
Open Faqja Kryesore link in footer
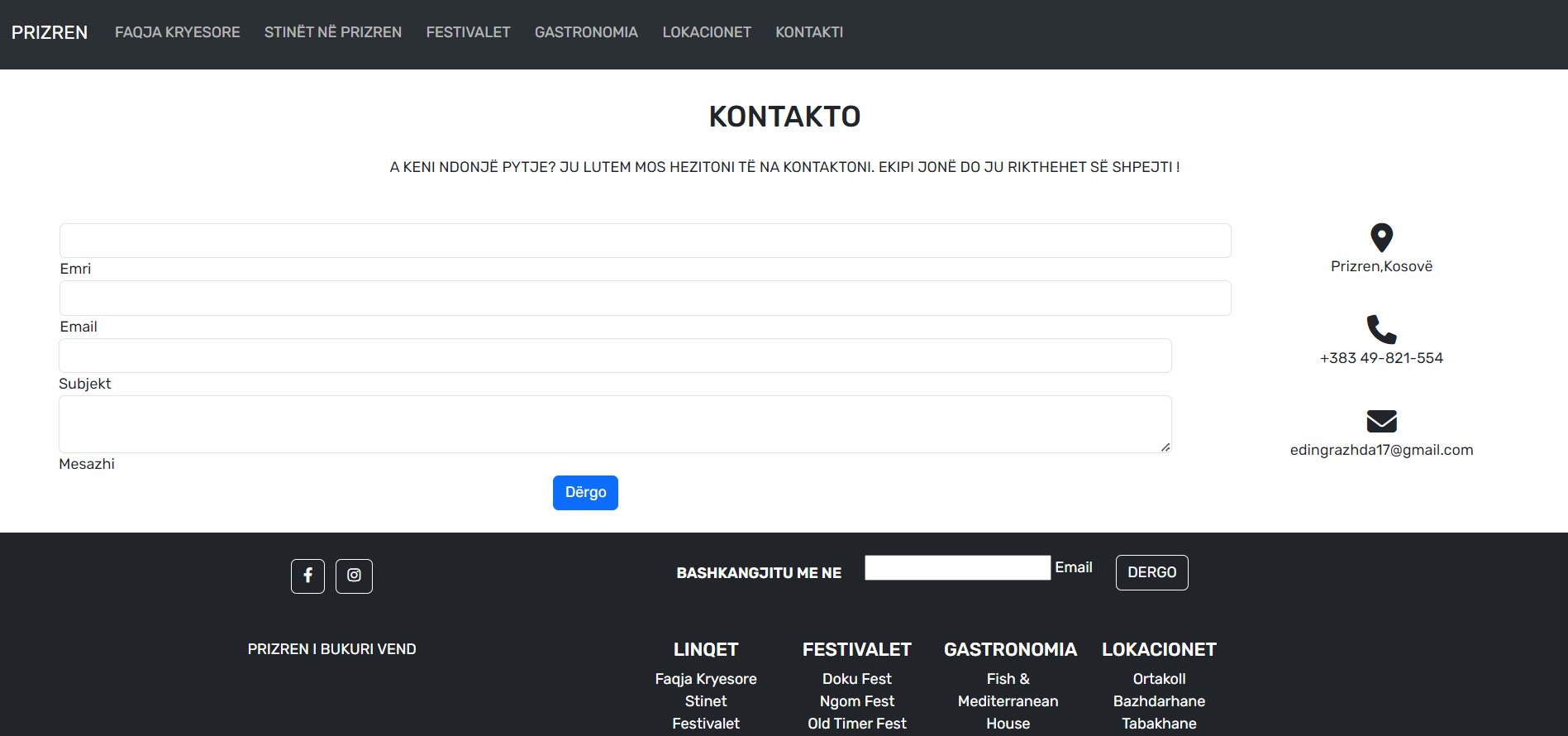pyautogui.click(x=706, y=679)
